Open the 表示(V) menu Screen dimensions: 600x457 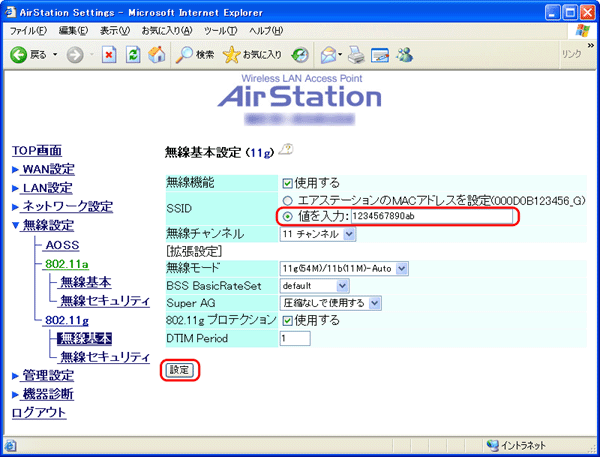pyautogui.click(x=115, y=31)
